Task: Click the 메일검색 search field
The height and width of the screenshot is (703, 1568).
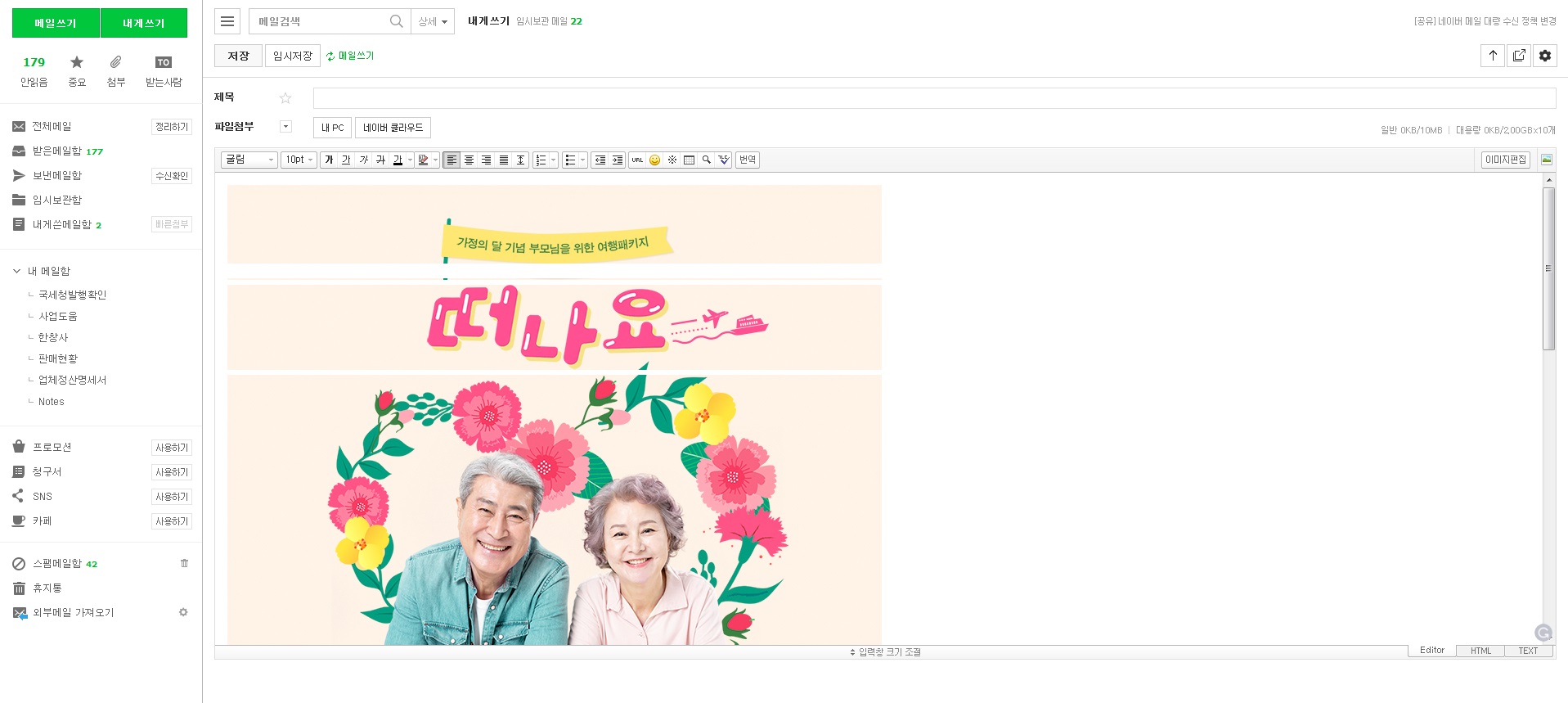Action: (x=319, y=21)
